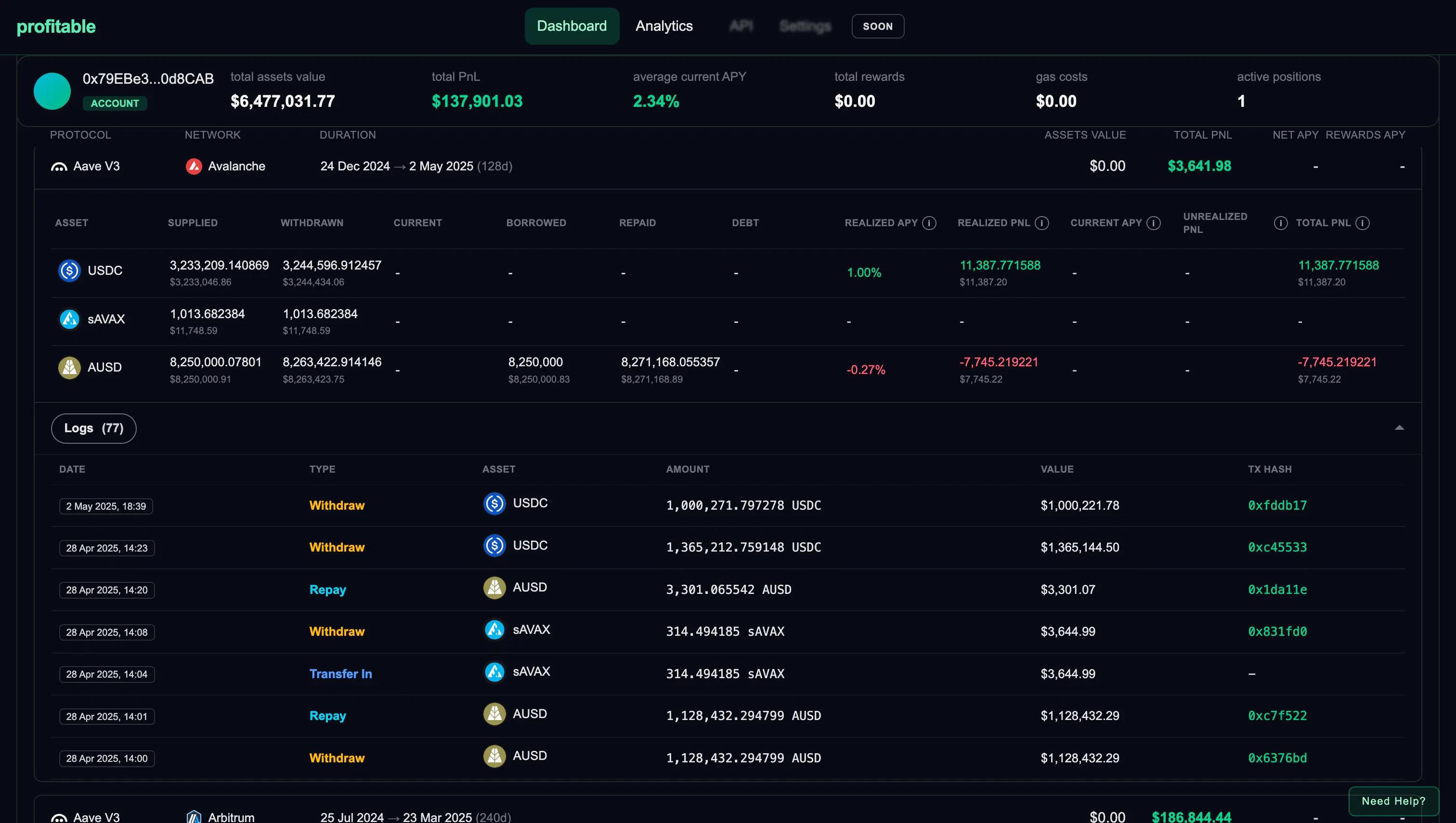This screenshot has width=1456, height=823.
Task: Click the date badge 28 Apr 2025, 14:04
Action: 107,674
